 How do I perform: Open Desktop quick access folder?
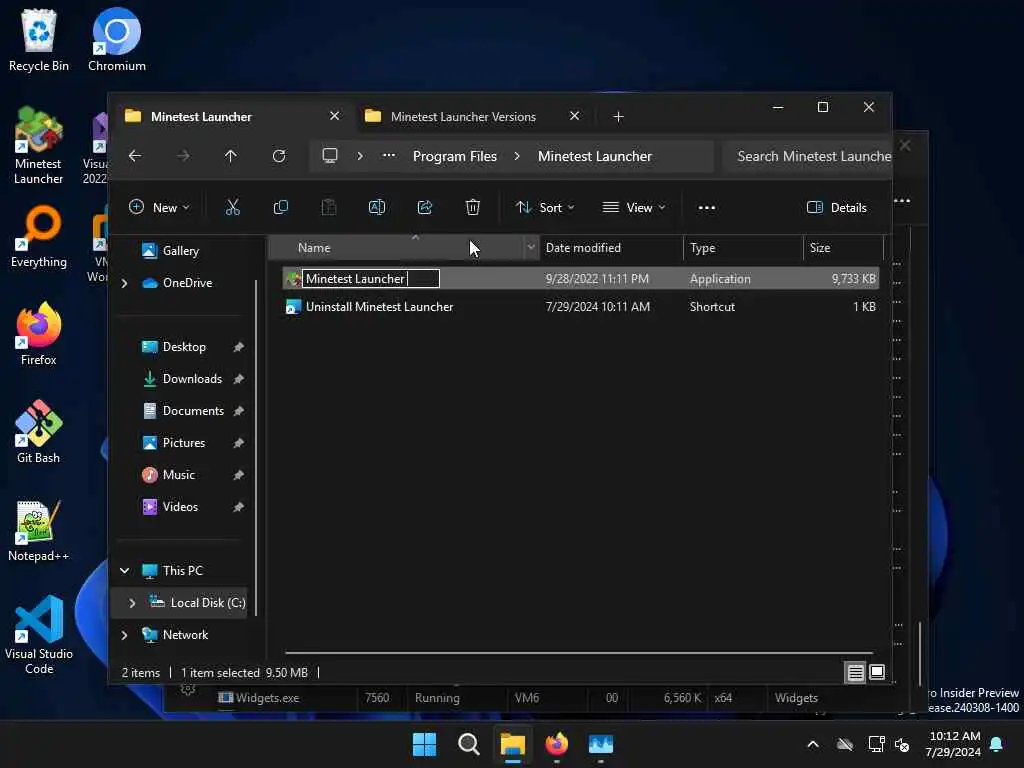coord(184,347)
